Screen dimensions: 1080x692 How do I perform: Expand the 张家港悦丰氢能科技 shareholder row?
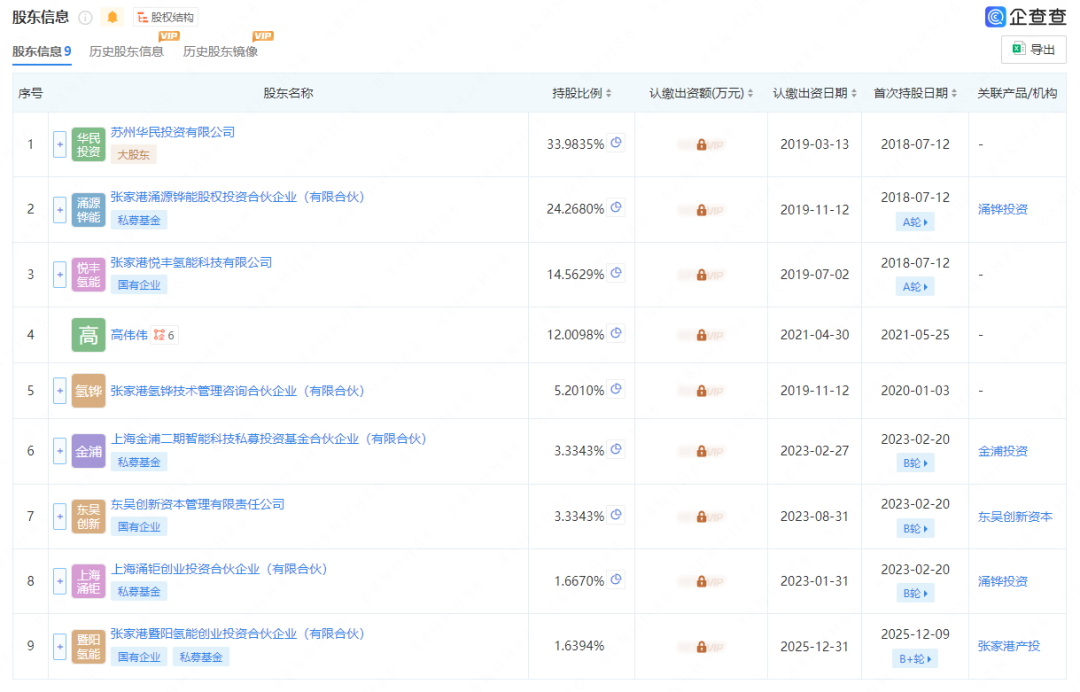point(60,274)
